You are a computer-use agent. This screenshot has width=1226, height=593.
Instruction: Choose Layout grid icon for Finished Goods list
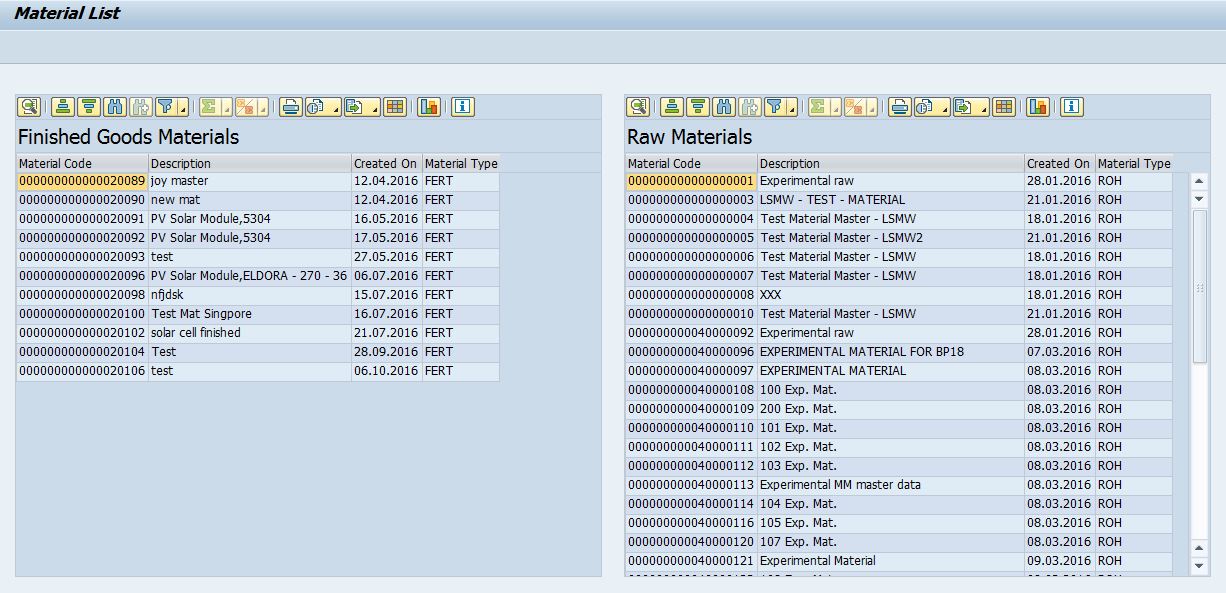coord(395,107)
